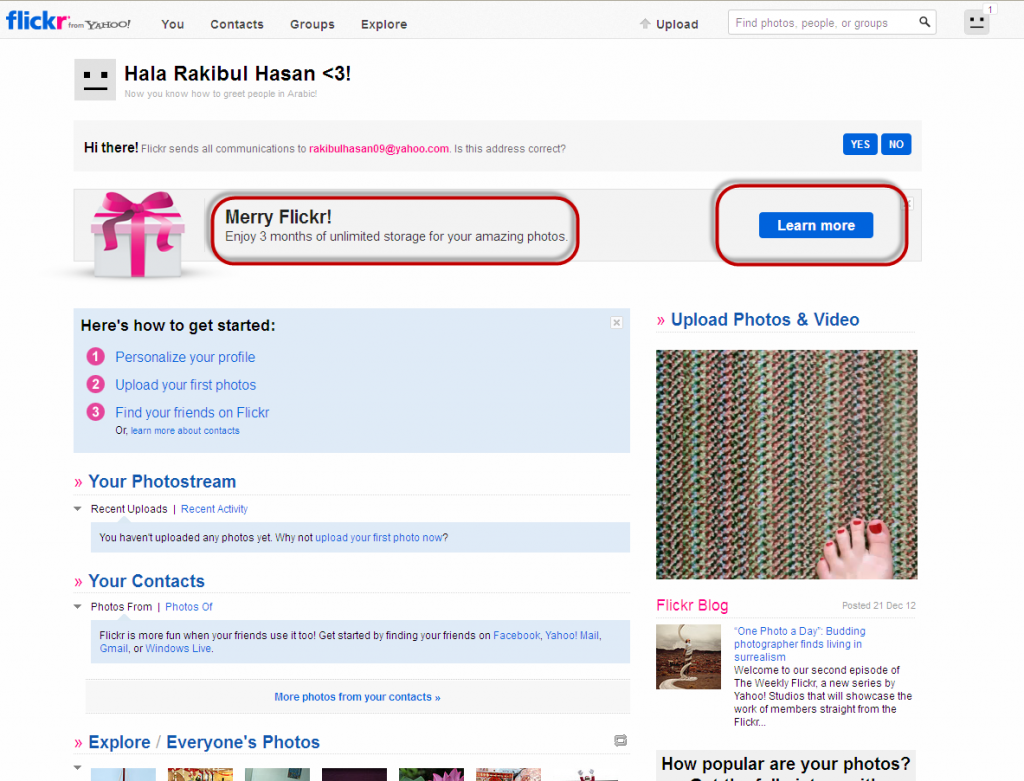Click the search magnifier icon
The height and width of the screenshot is (781, 1024).
click(924, 23)
